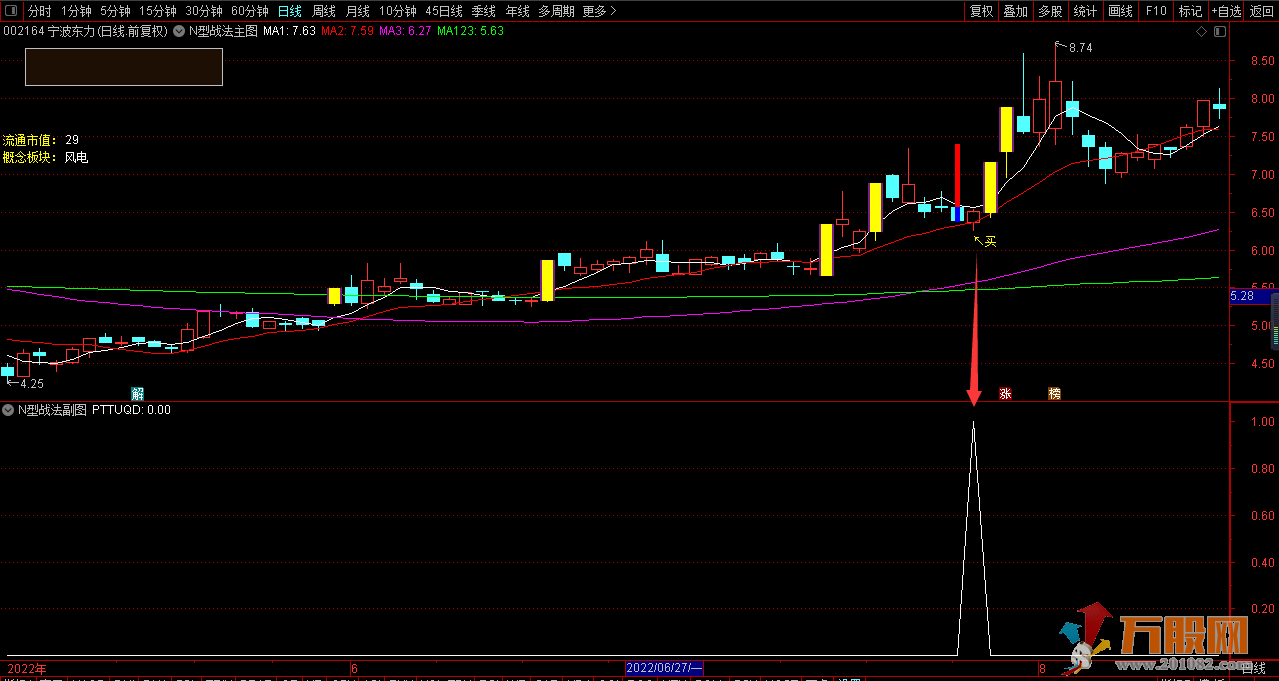Image resolution: width=1279 pixels, height=681 pixels.
Task: Expand the N型战法副图 indicator dropdown
Action: point(8,409)
